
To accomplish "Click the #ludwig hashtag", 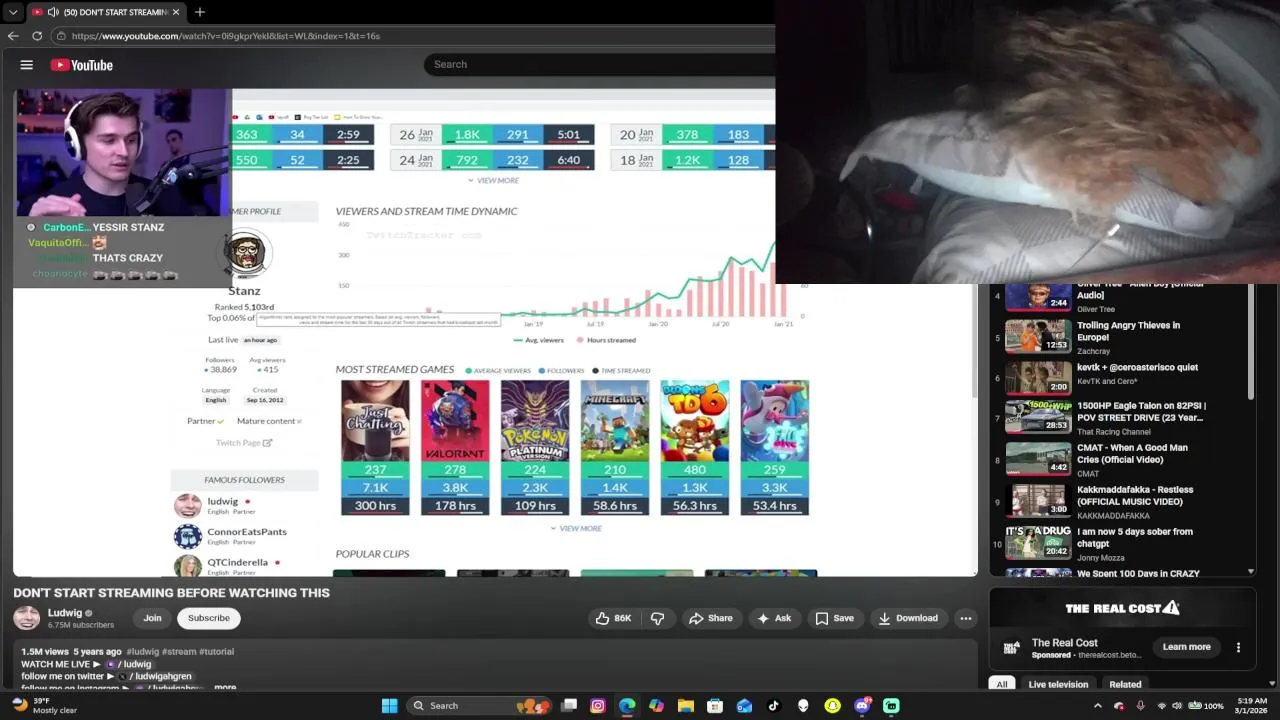I will (142, 651).
